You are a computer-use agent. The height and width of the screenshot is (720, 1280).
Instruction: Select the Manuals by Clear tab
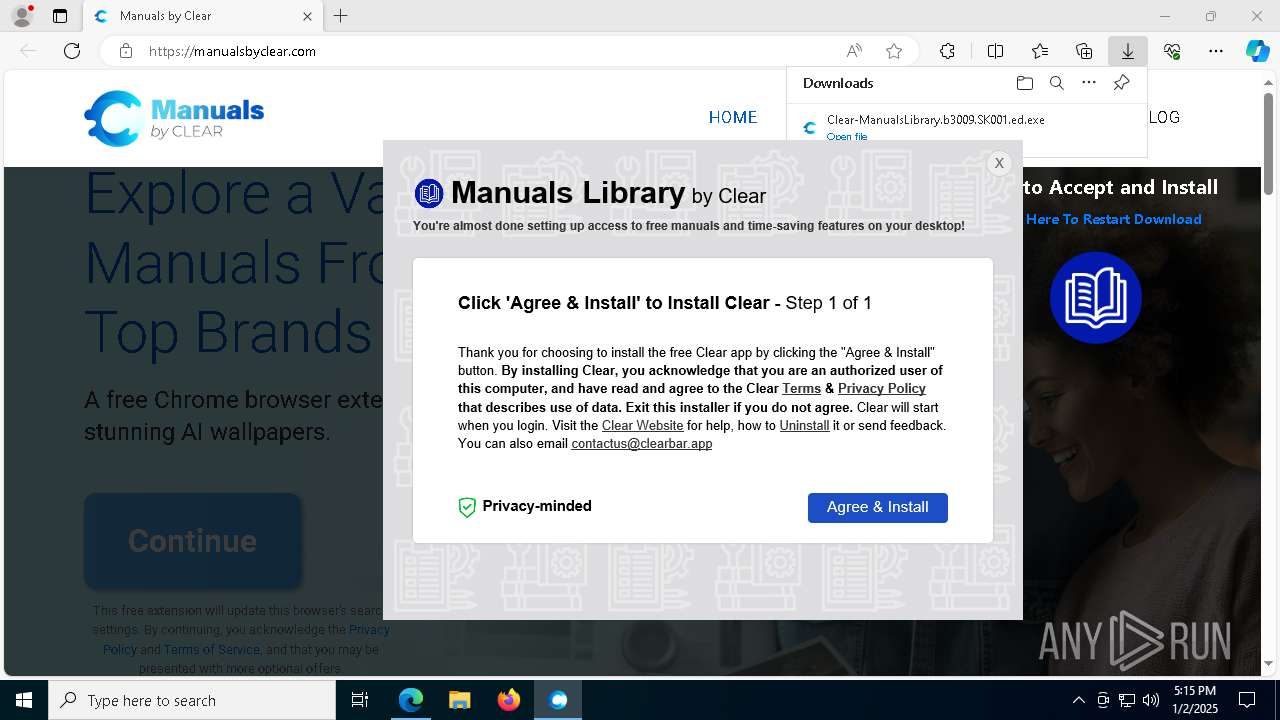pos(202,16)
